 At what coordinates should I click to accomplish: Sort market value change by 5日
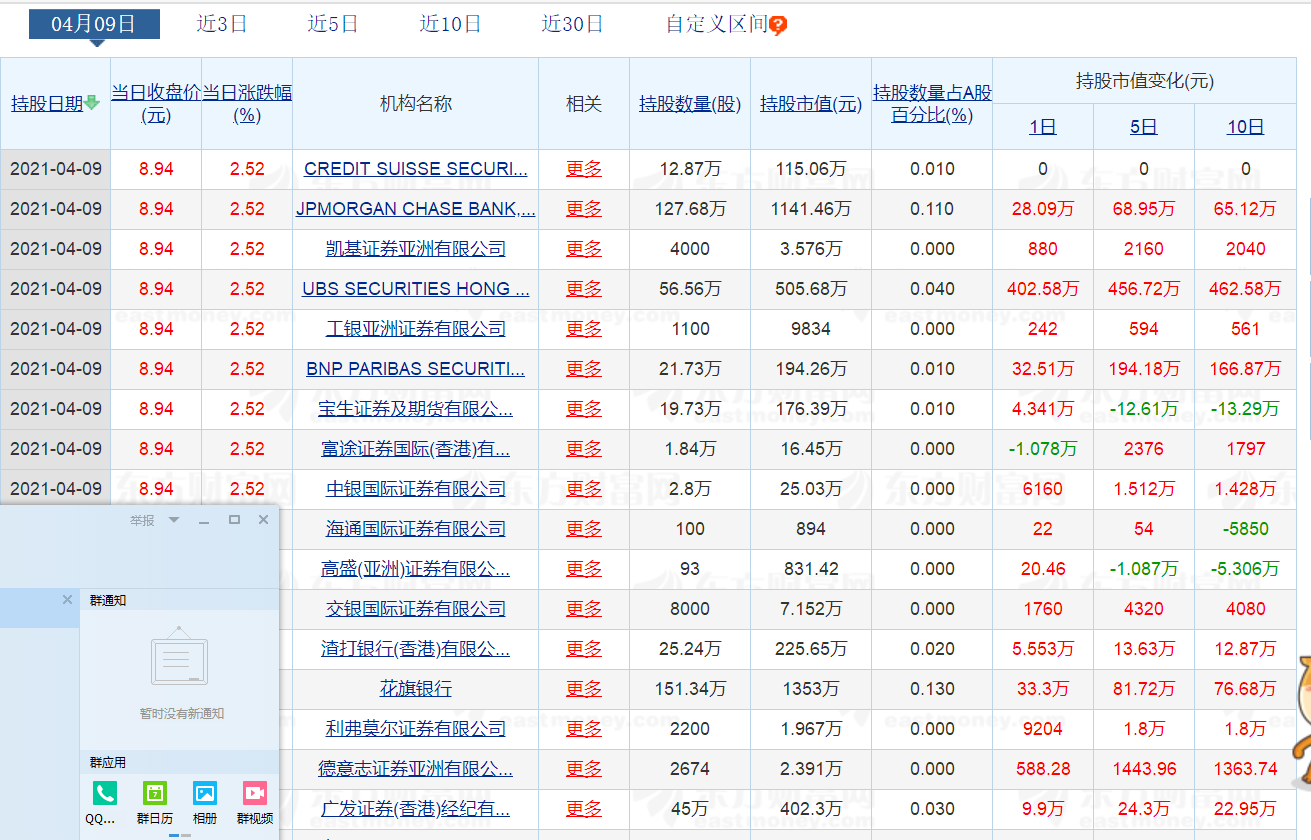[1144, 127]
